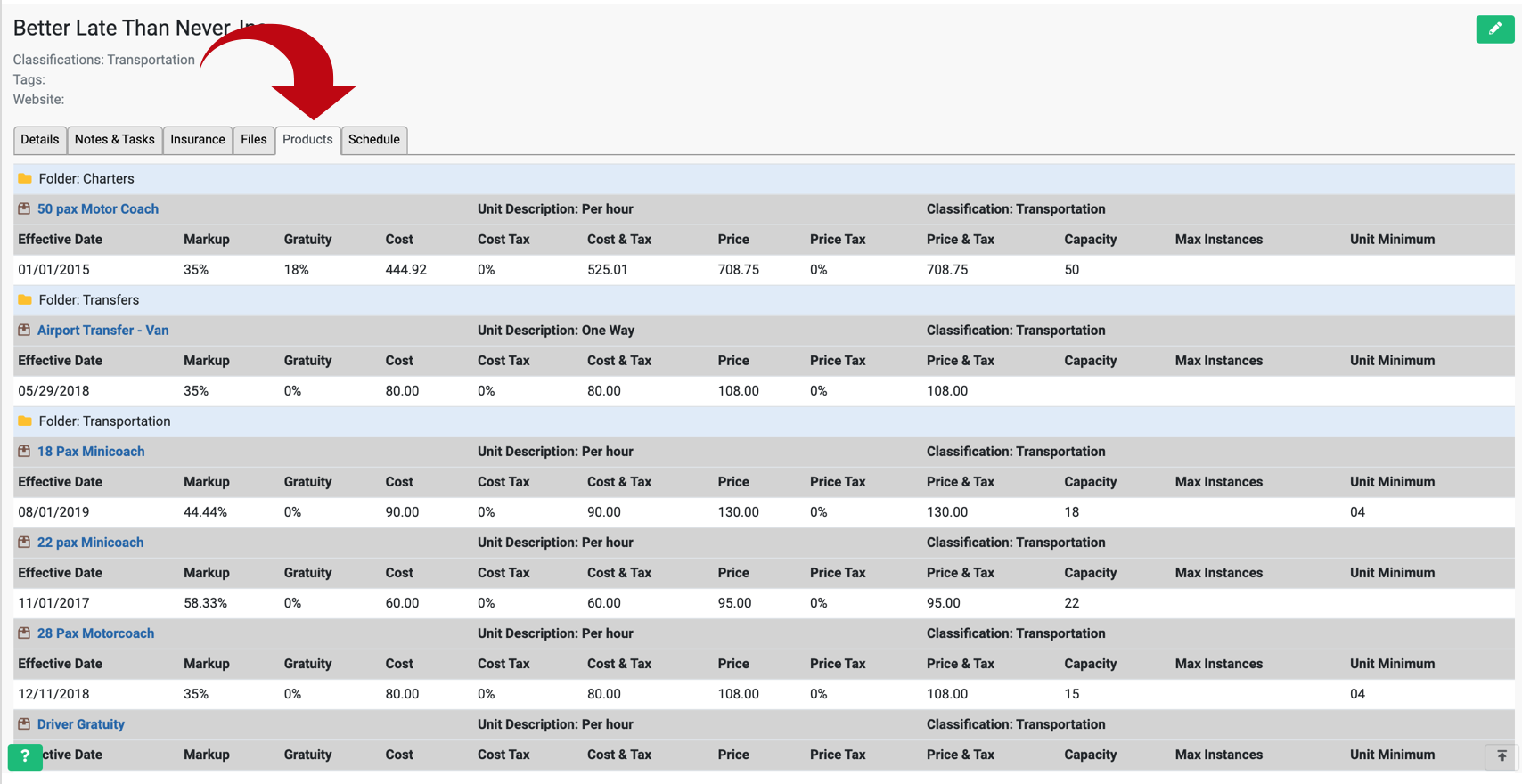This screenshot has height=784, width=1522.
Task: Click the 130.00 price for 18 Pax Minicoach
Action: pos(739,511)
